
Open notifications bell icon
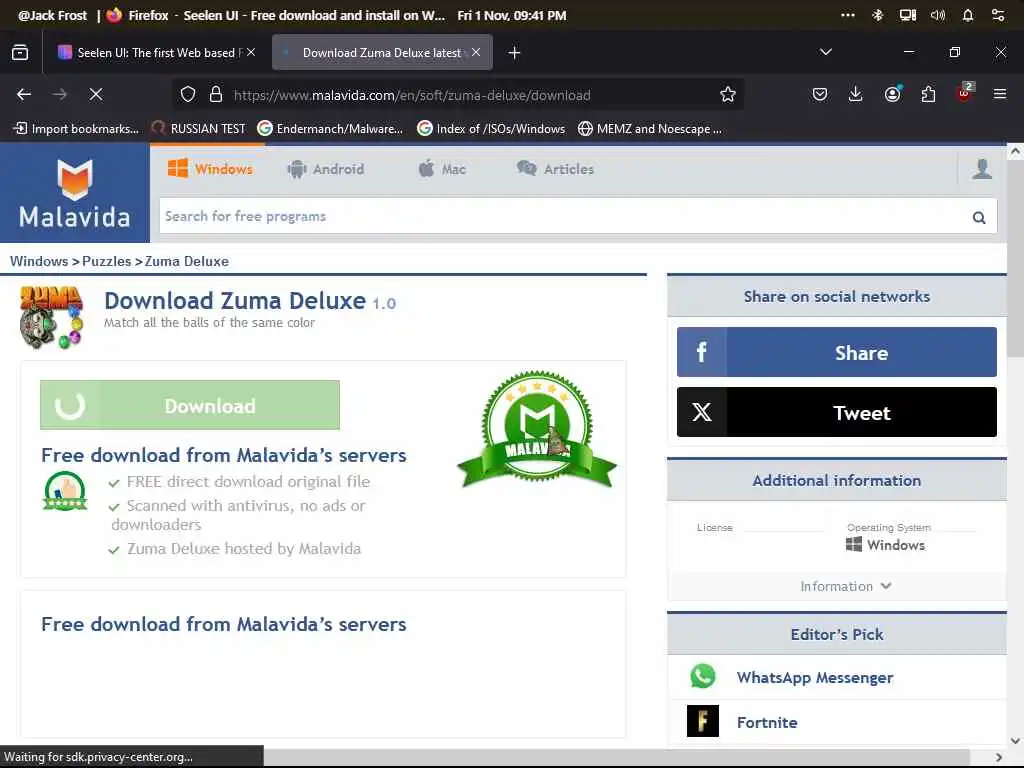tap(968, 15)
